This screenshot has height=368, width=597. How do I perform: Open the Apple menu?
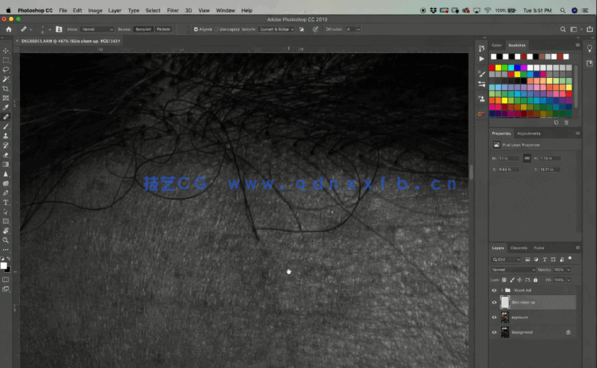pos(8,10)
